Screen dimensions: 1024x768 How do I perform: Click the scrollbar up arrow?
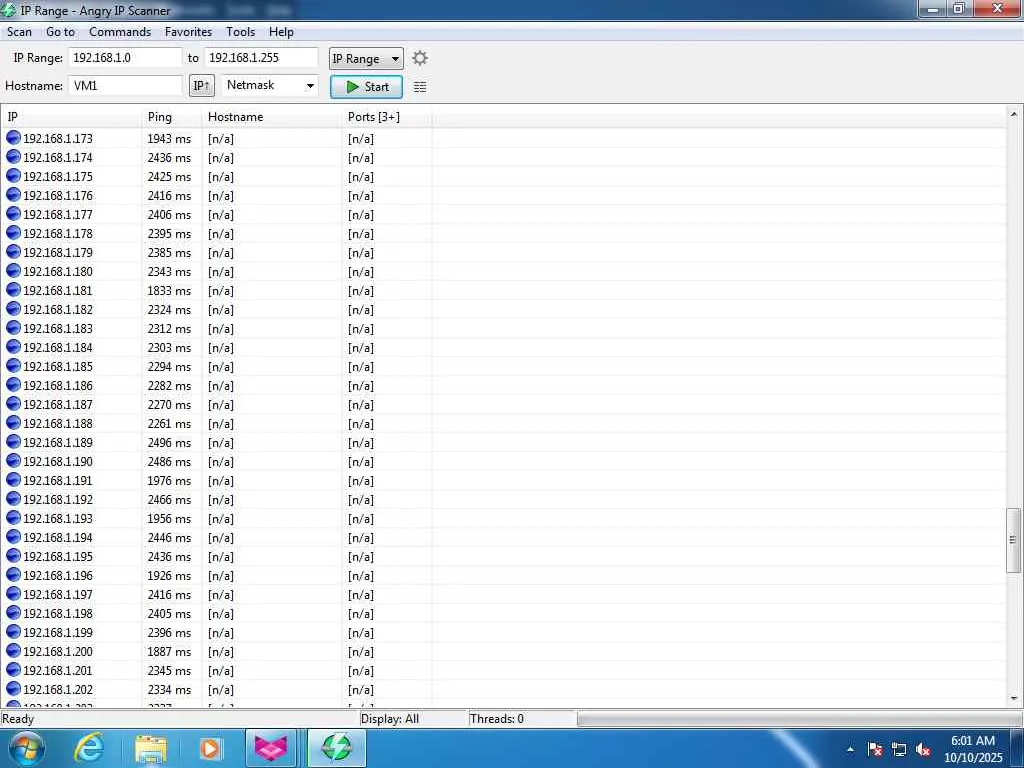point(1014,114)
